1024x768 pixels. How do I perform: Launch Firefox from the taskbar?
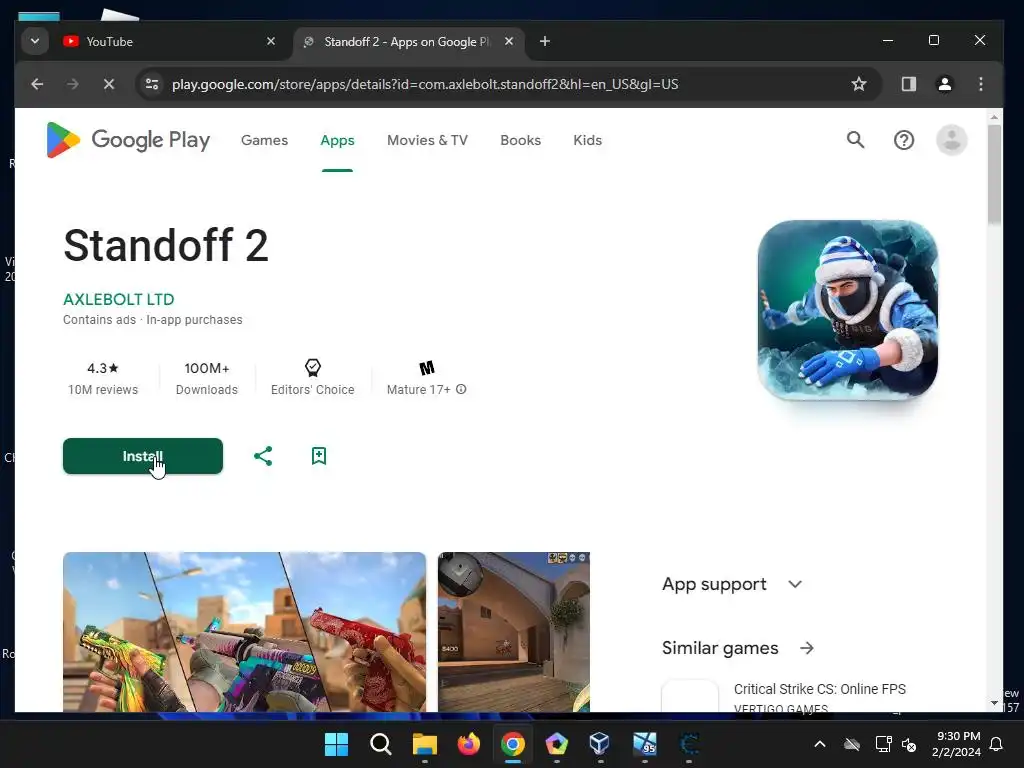tap(468, 744)
